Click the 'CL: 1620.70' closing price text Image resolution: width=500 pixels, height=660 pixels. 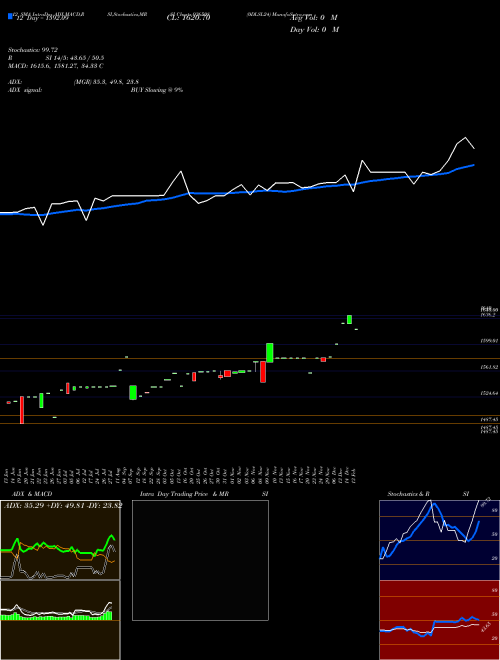point(188,18)
